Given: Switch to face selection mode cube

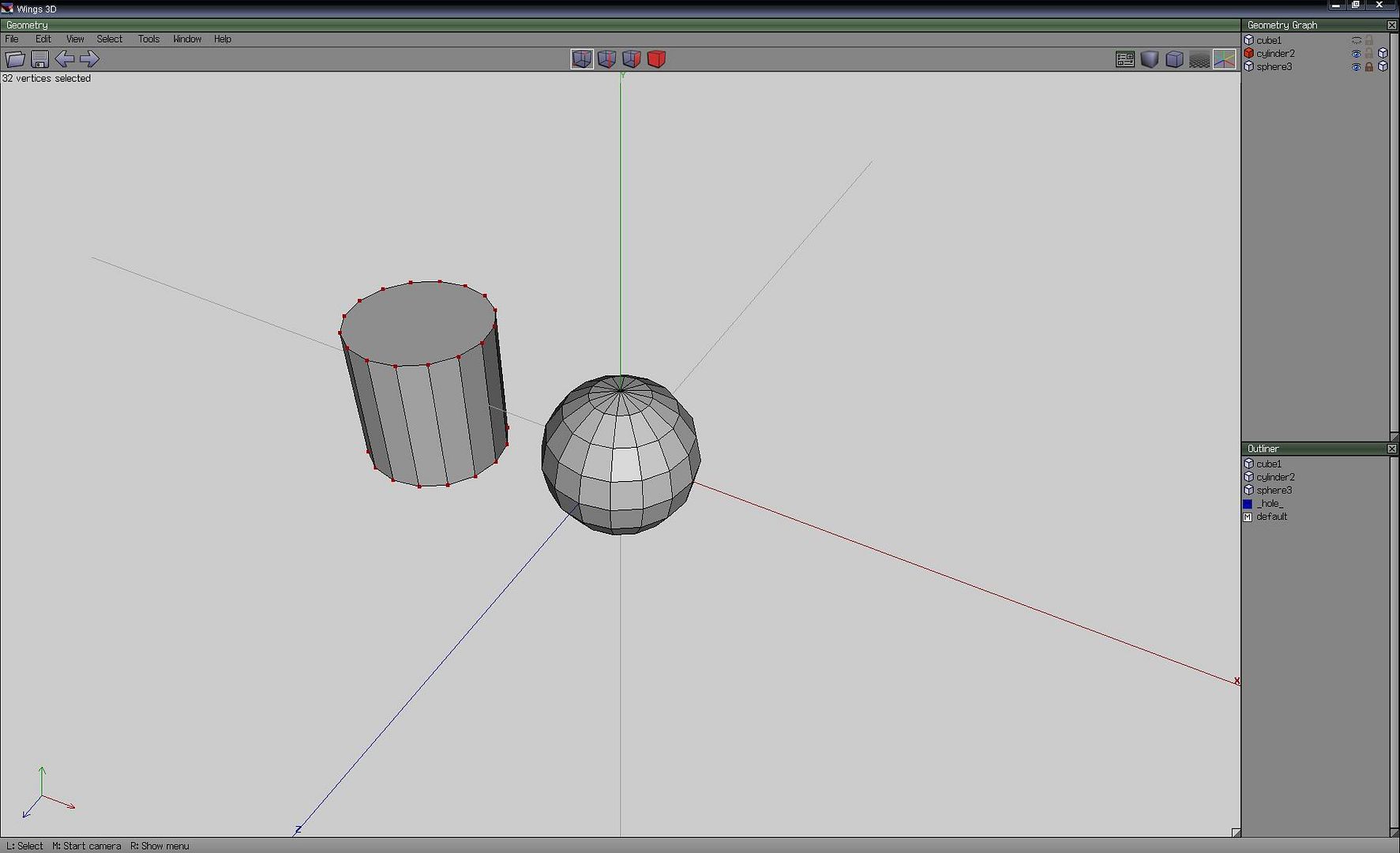Looking at the screenshot, I should coord(632,59).
